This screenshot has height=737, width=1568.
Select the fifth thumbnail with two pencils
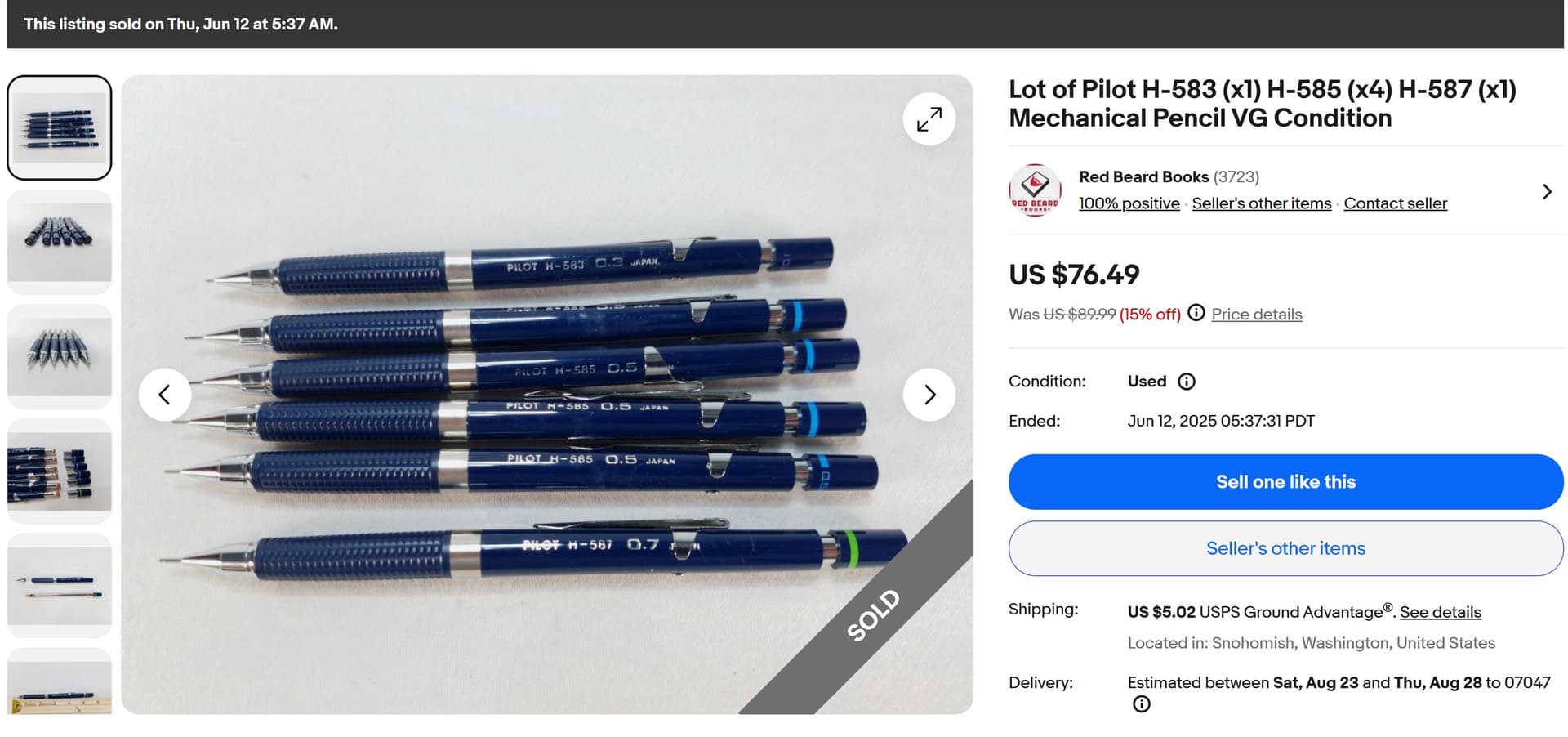[60, 585]
